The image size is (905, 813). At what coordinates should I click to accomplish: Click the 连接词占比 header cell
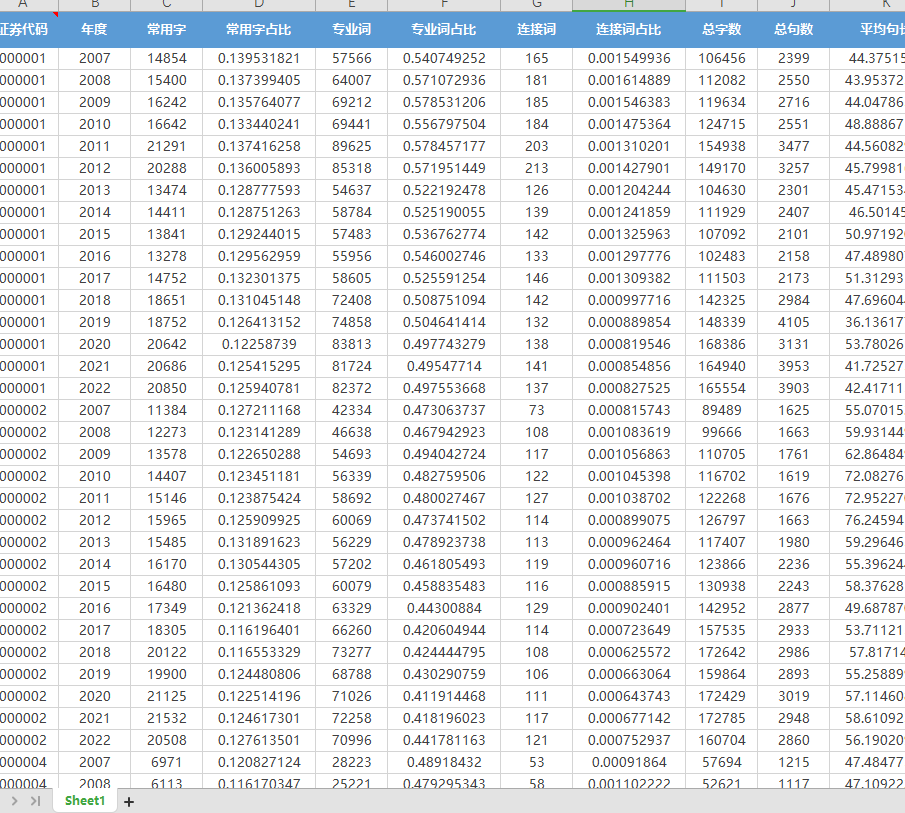629,30
